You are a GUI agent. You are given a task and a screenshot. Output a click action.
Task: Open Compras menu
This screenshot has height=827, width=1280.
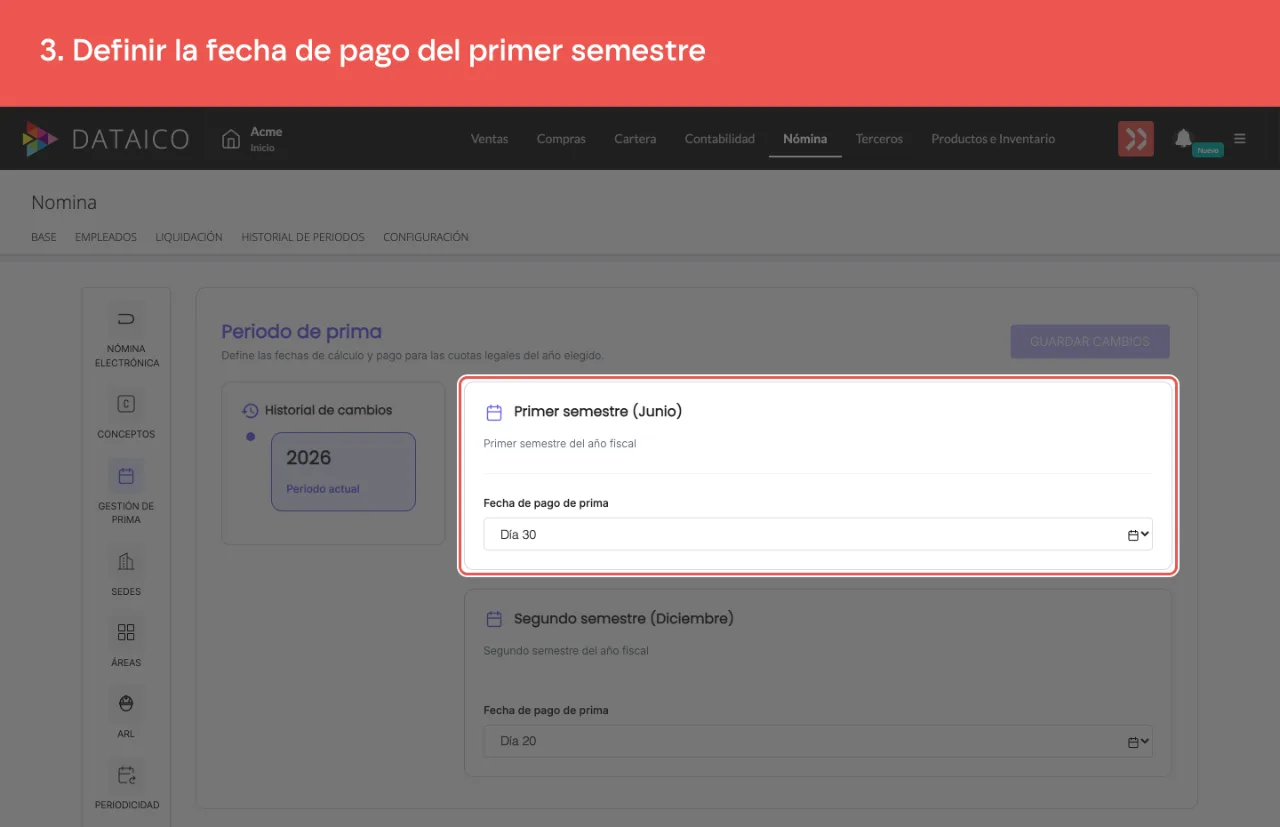click(561, 139)
